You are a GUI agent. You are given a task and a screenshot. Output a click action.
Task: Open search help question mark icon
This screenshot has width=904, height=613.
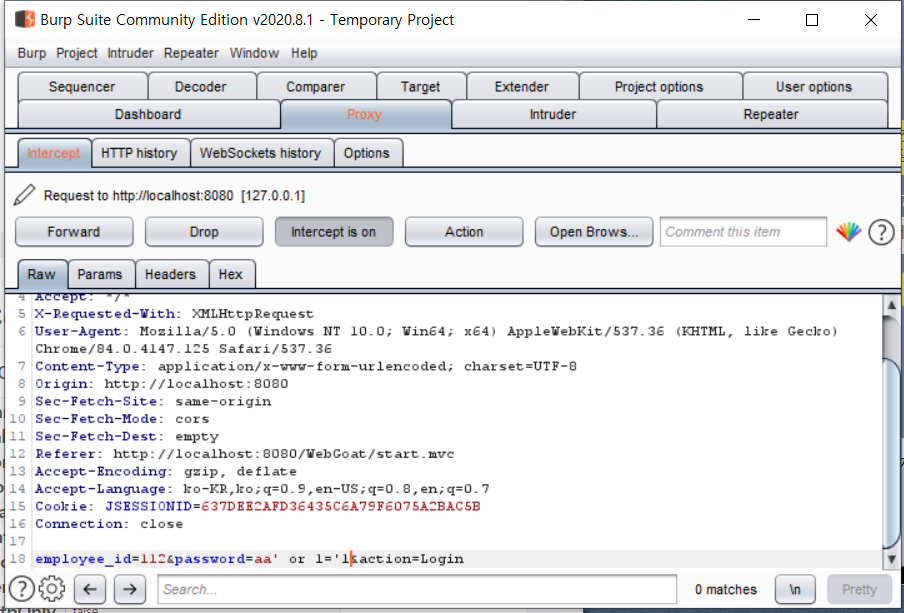[21, 589]
